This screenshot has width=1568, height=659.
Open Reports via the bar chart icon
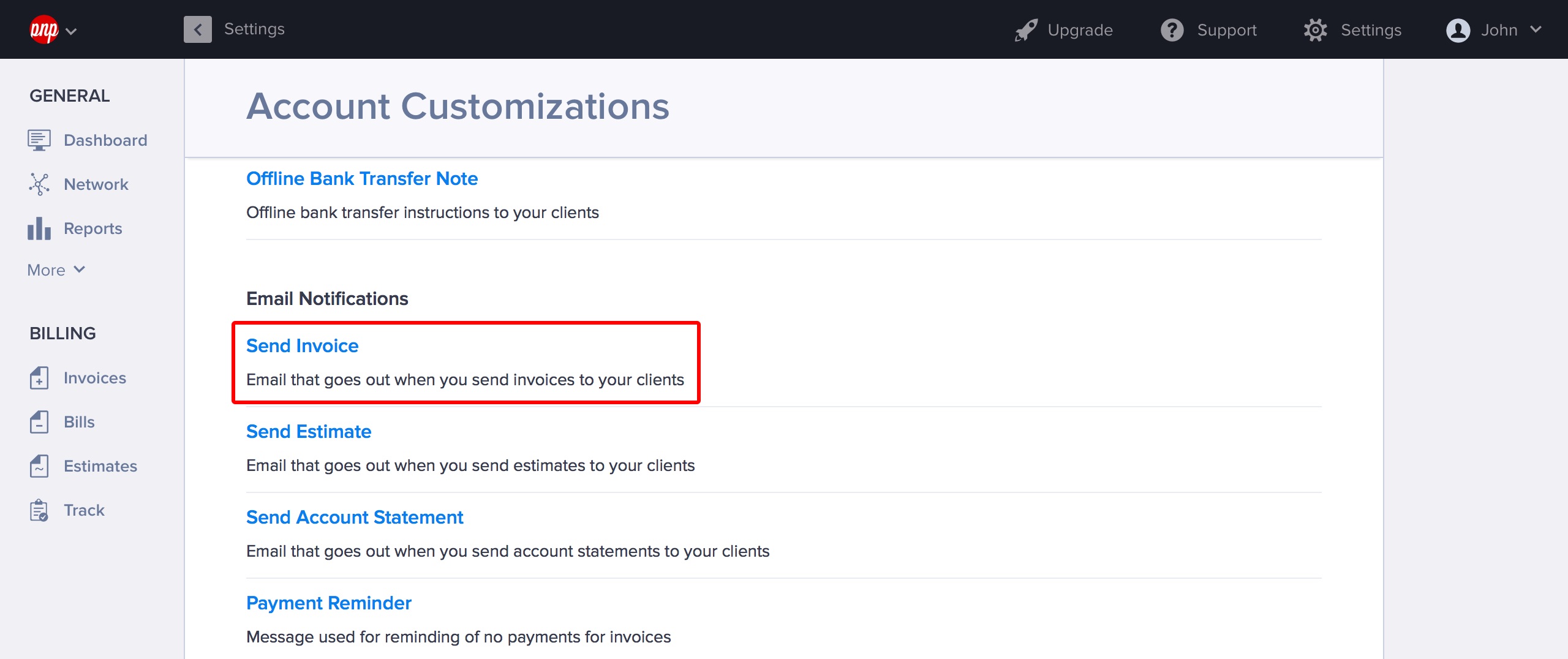pyautogui.click(x=39, y=228)
